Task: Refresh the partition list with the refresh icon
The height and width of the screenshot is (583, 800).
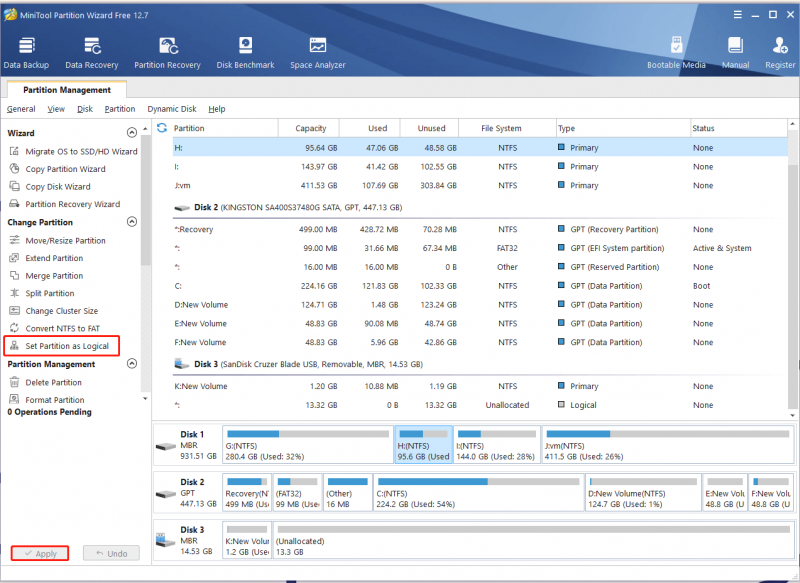Action: click(162, 128)
